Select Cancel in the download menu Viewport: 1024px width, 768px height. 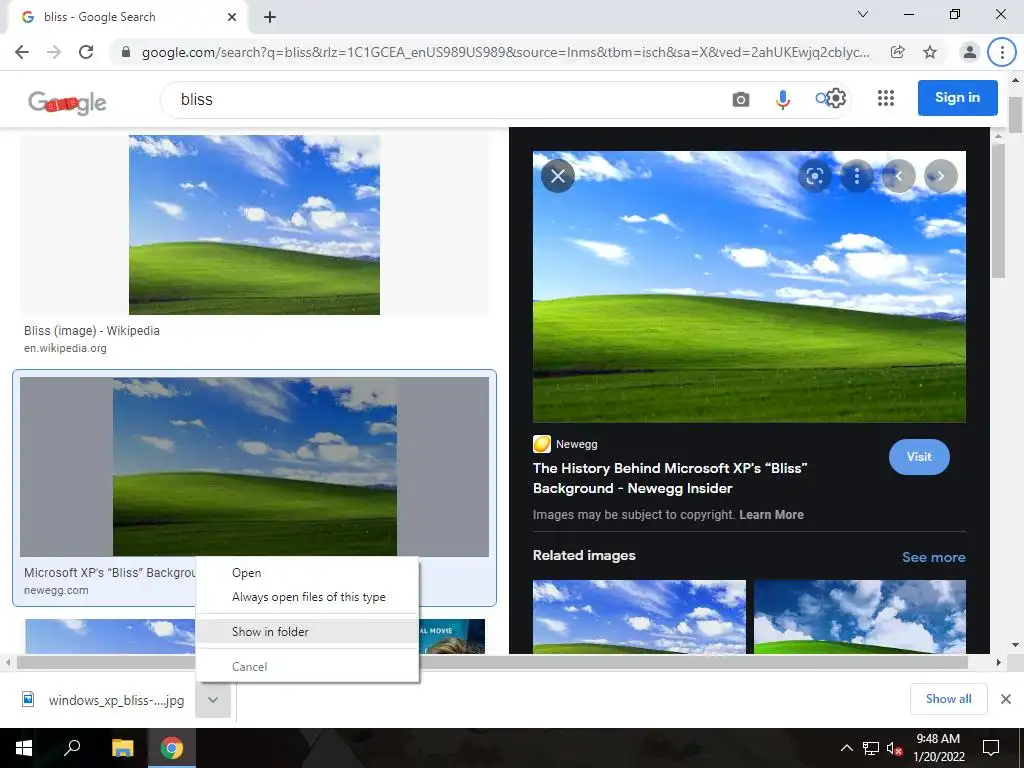coord(307,667)
